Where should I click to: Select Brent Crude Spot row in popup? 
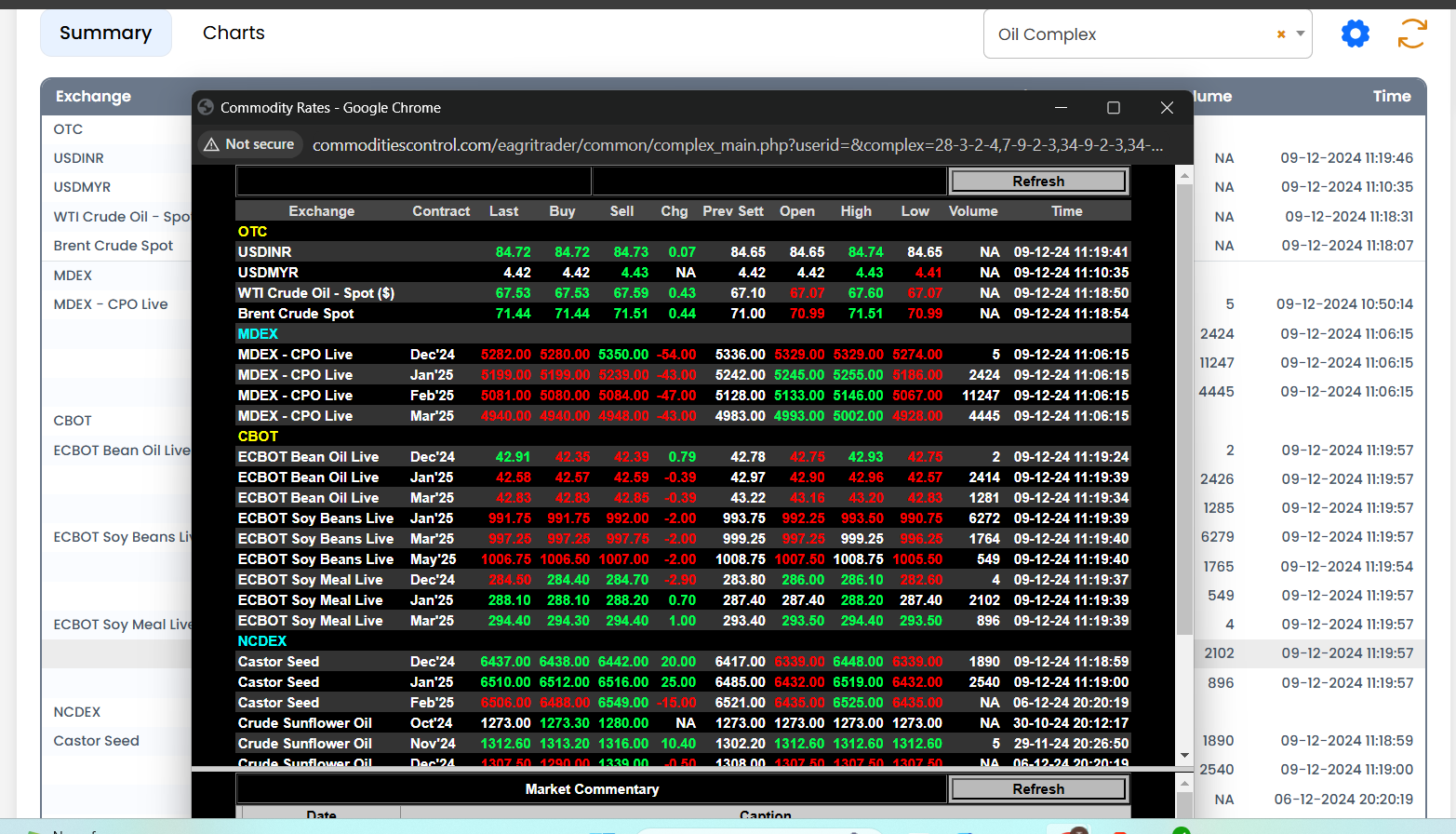point(683,314)
